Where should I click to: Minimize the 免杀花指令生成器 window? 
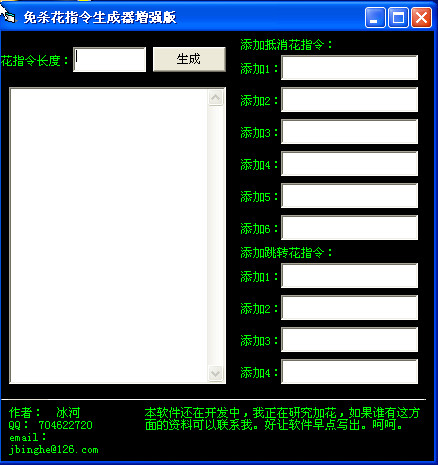point(375,17)
